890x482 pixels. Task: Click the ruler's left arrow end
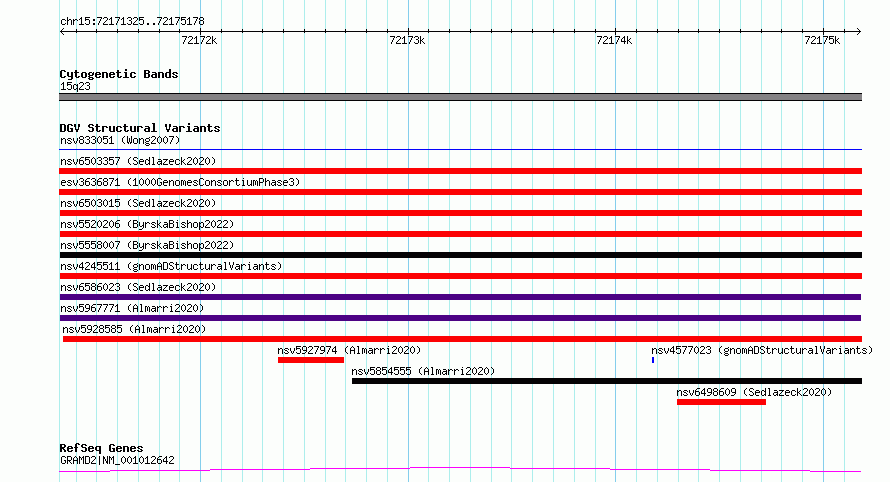(x=62, y=32)
